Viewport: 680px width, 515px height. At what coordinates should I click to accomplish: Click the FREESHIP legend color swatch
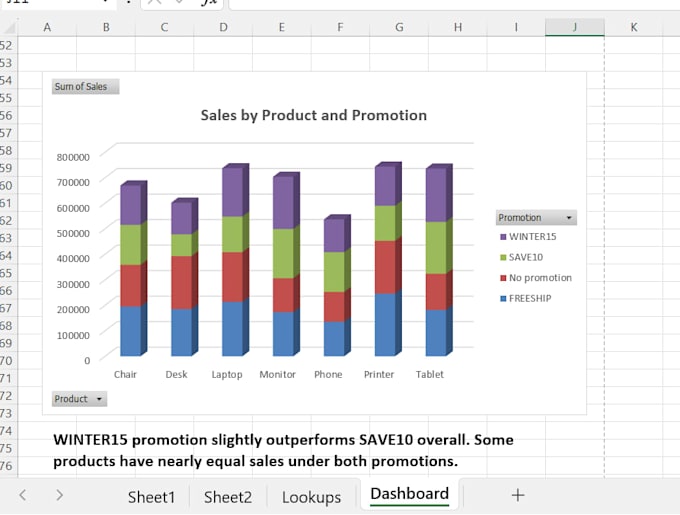tap(503, 299)
